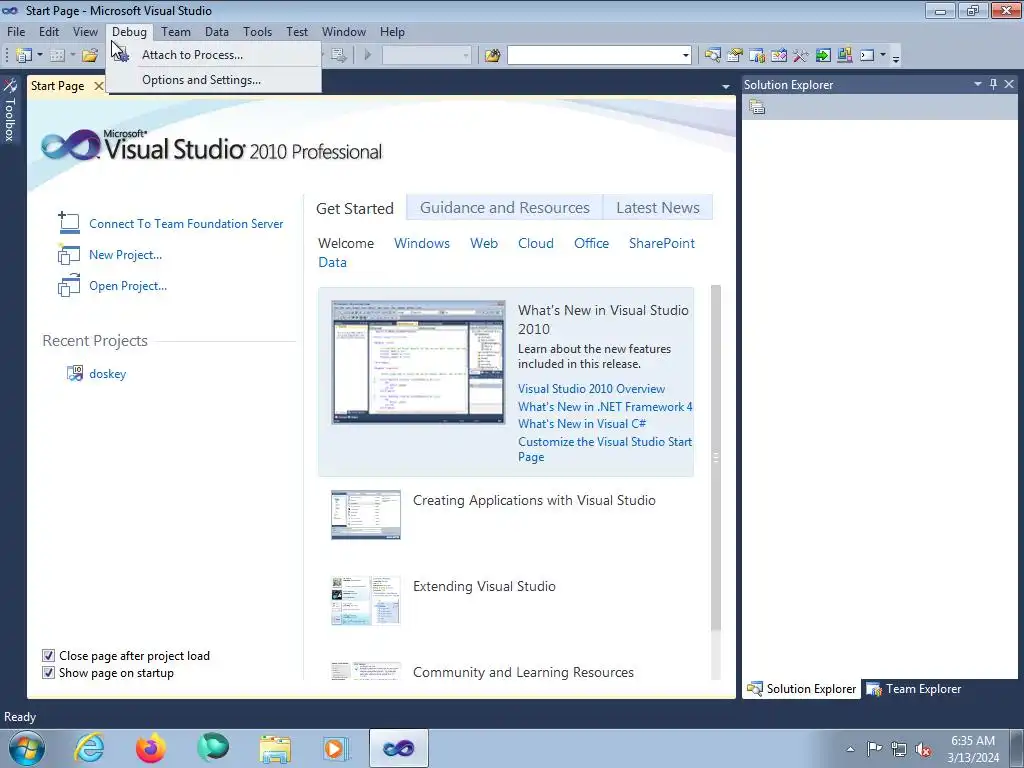Open the Tools menu
The image size is (1024, 768).
pos(257,31)
